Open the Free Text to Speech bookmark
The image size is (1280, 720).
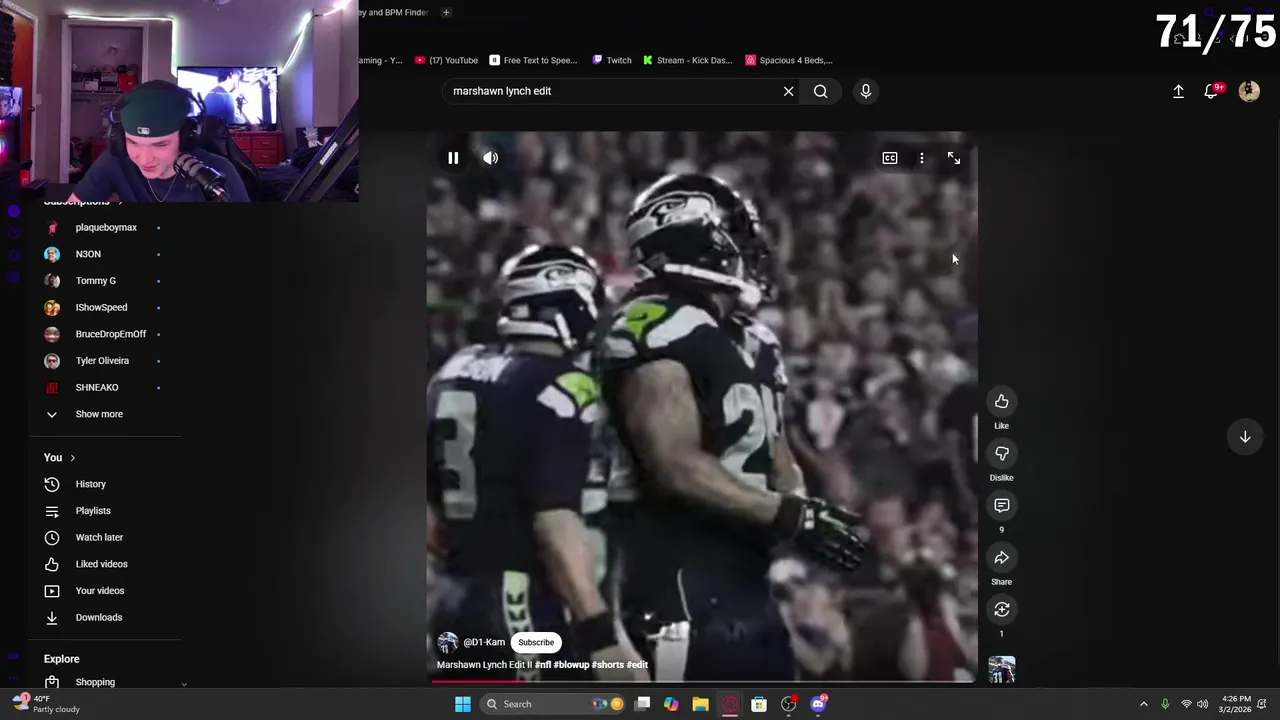533,60
